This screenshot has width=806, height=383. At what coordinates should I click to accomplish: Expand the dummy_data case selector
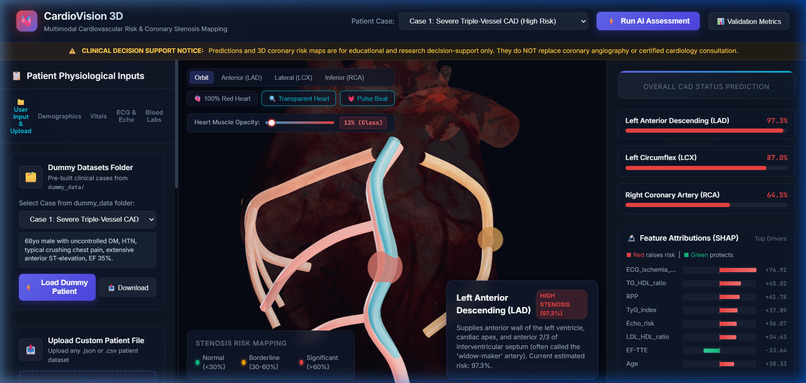87,220
